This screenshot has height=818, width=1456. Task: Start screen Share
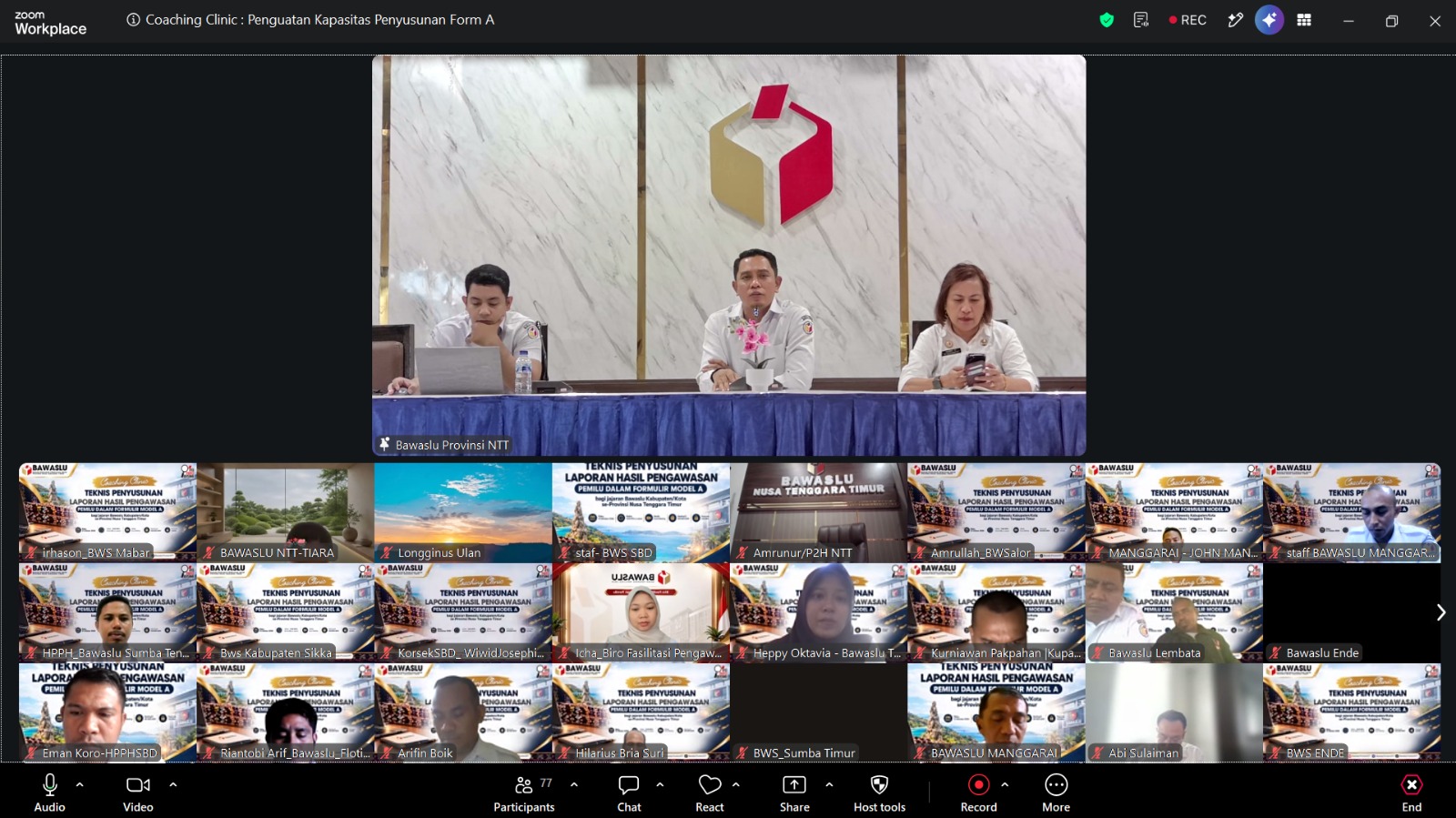pyautogui.click(x=794, y=792)
